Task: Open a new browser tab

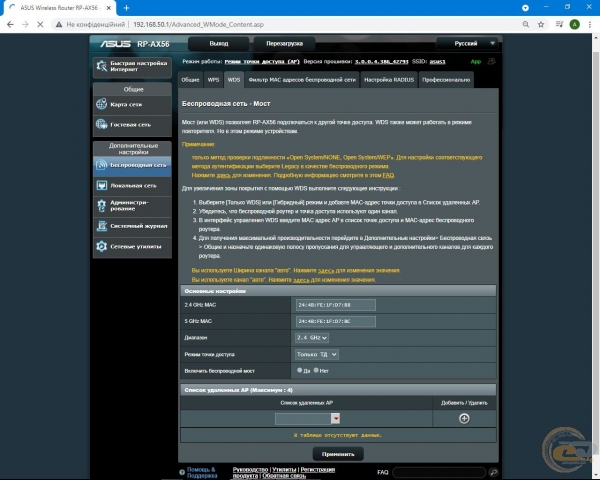Action: click(126, 8)
